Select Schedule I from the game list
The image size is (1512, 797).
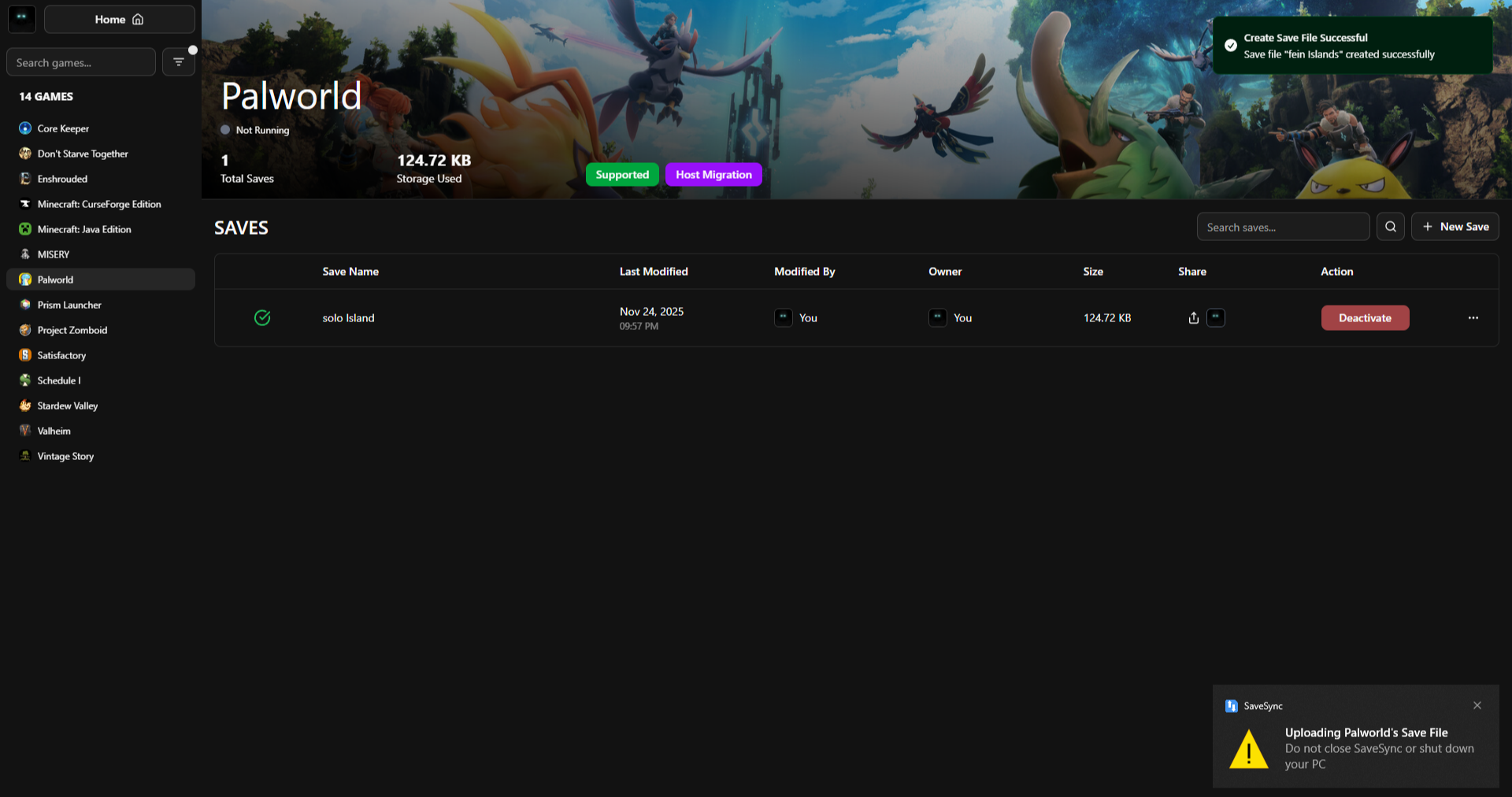[x=101, y=380]
